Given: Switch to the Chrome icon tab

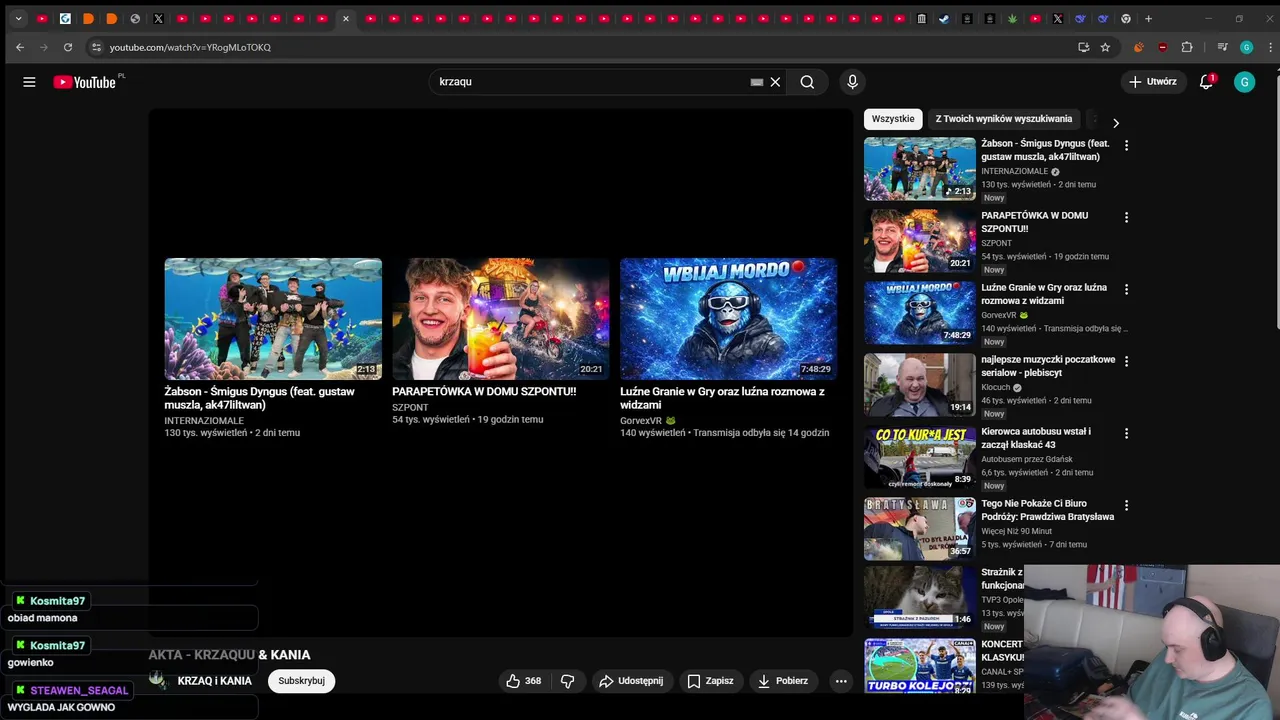Looking at the screenshot, I should click(1126, 18).
